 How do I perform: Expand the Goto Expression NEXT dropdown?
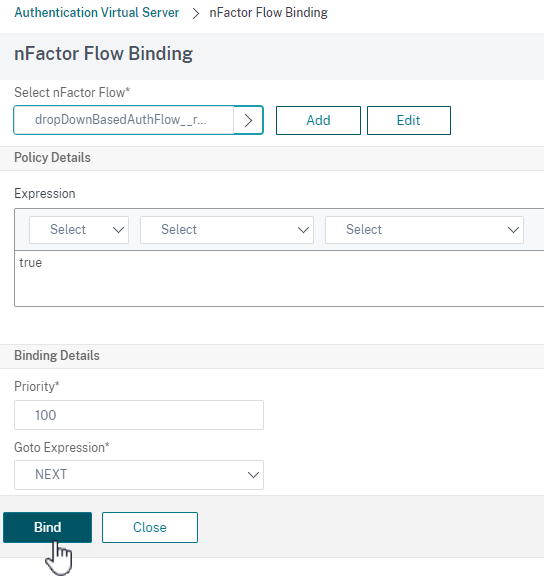(139, 475)
